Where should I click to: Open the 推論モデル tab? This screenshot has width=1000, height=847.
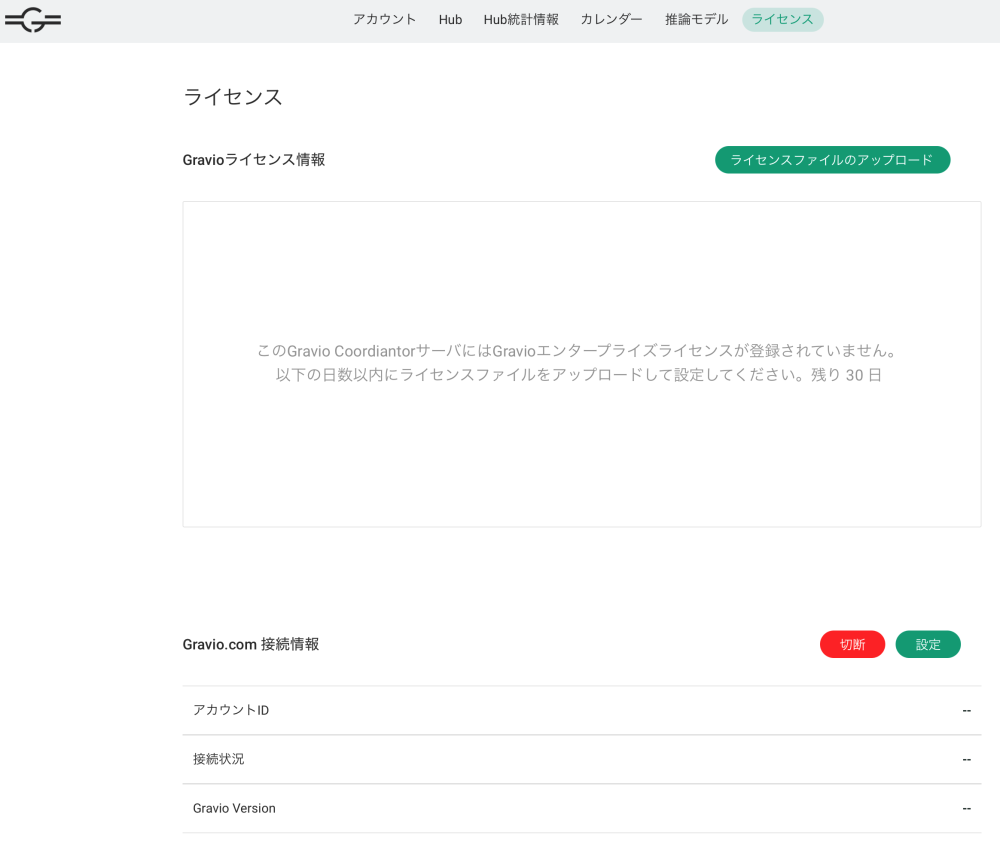(x=696, y=20)
